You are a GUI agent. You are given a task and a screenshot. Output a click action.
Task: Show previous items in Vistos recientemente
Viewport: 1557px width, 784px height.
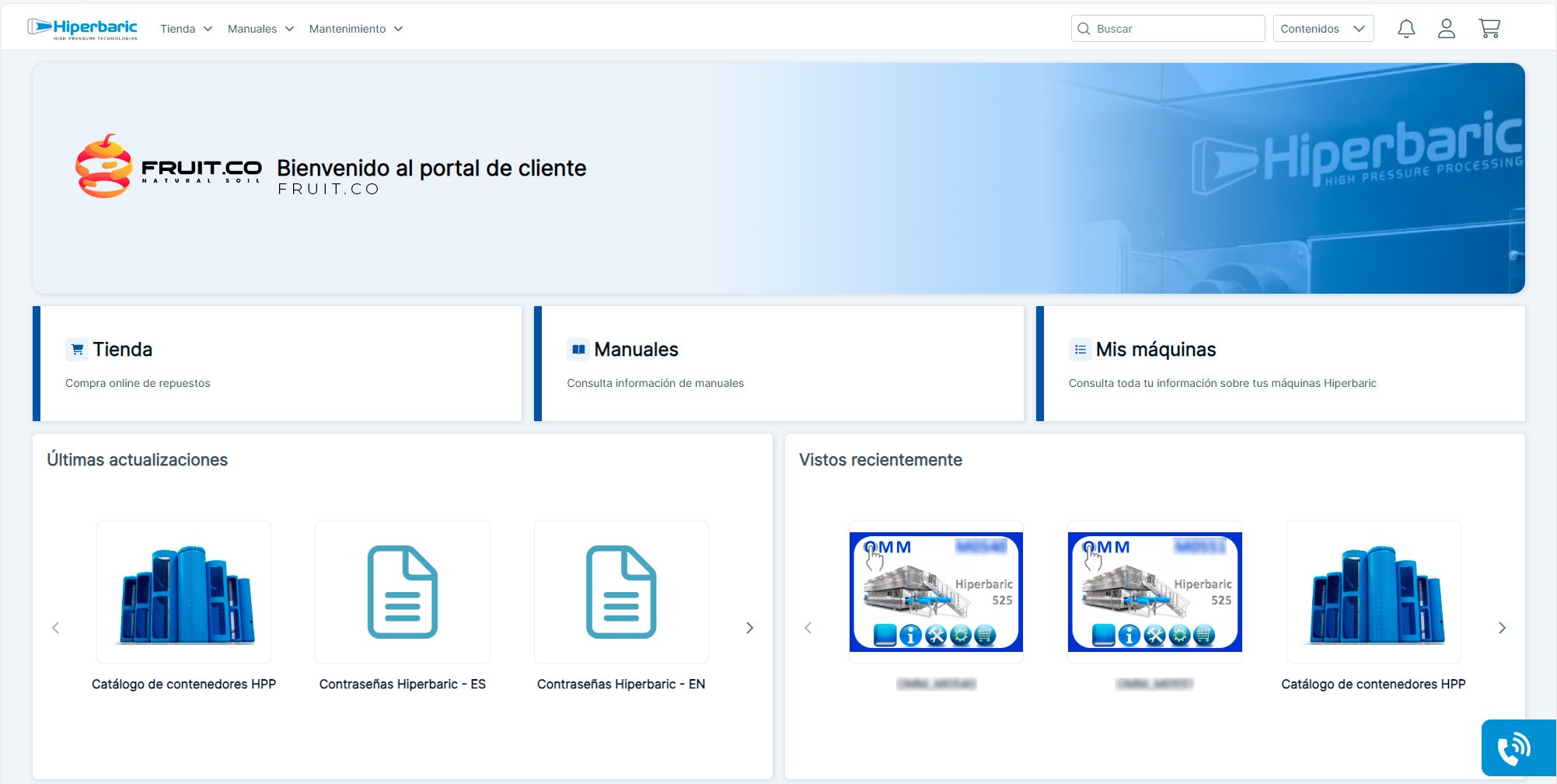[x=808, y=628]
